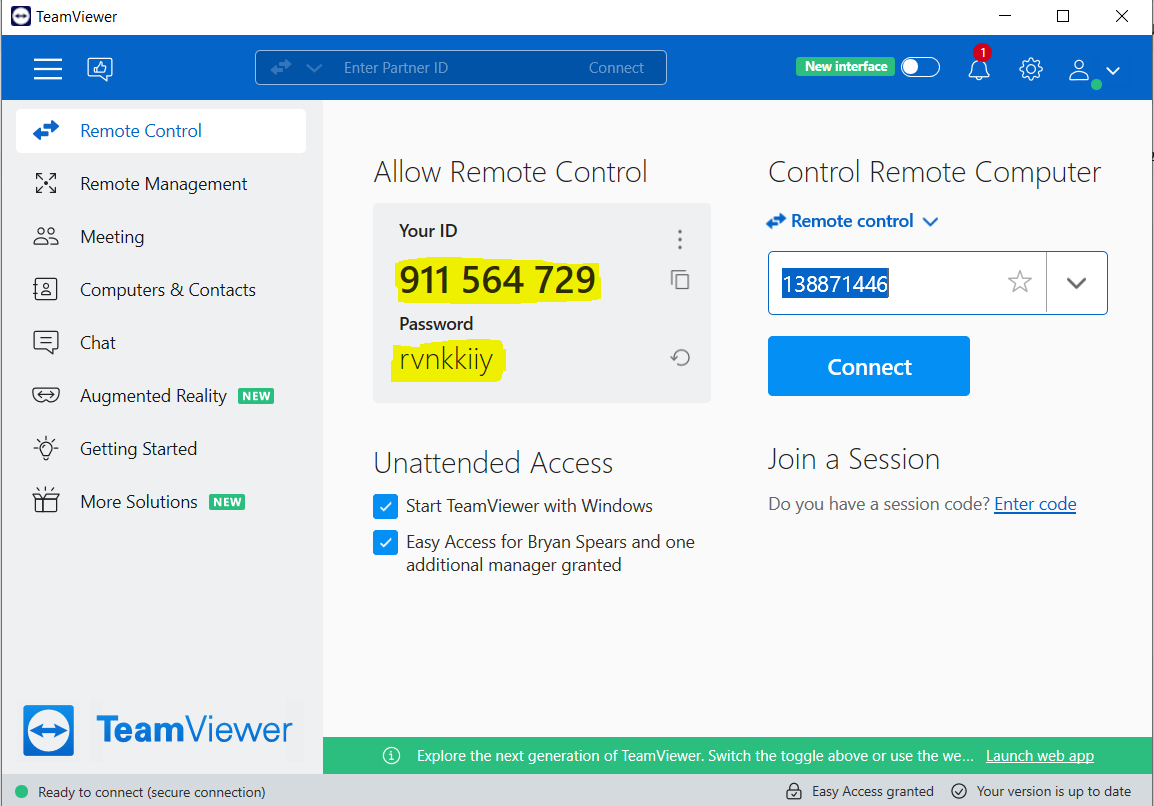
Task: Open the user account profile icon
Action: (1079, 70)
